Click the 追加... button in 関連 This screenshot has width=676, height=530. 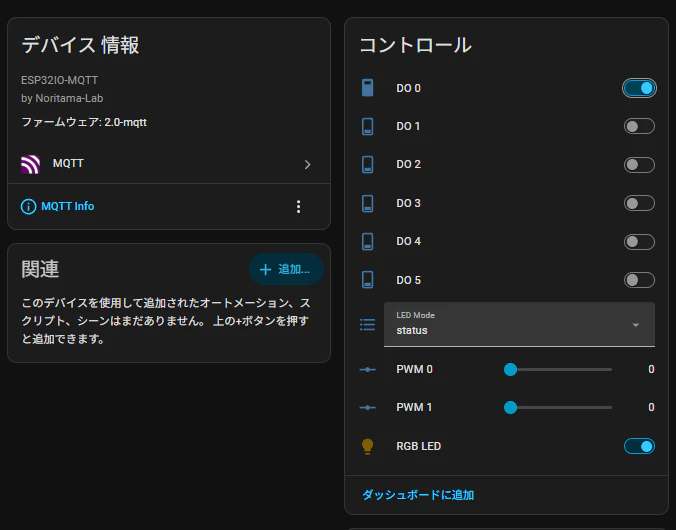click(286, 269)
